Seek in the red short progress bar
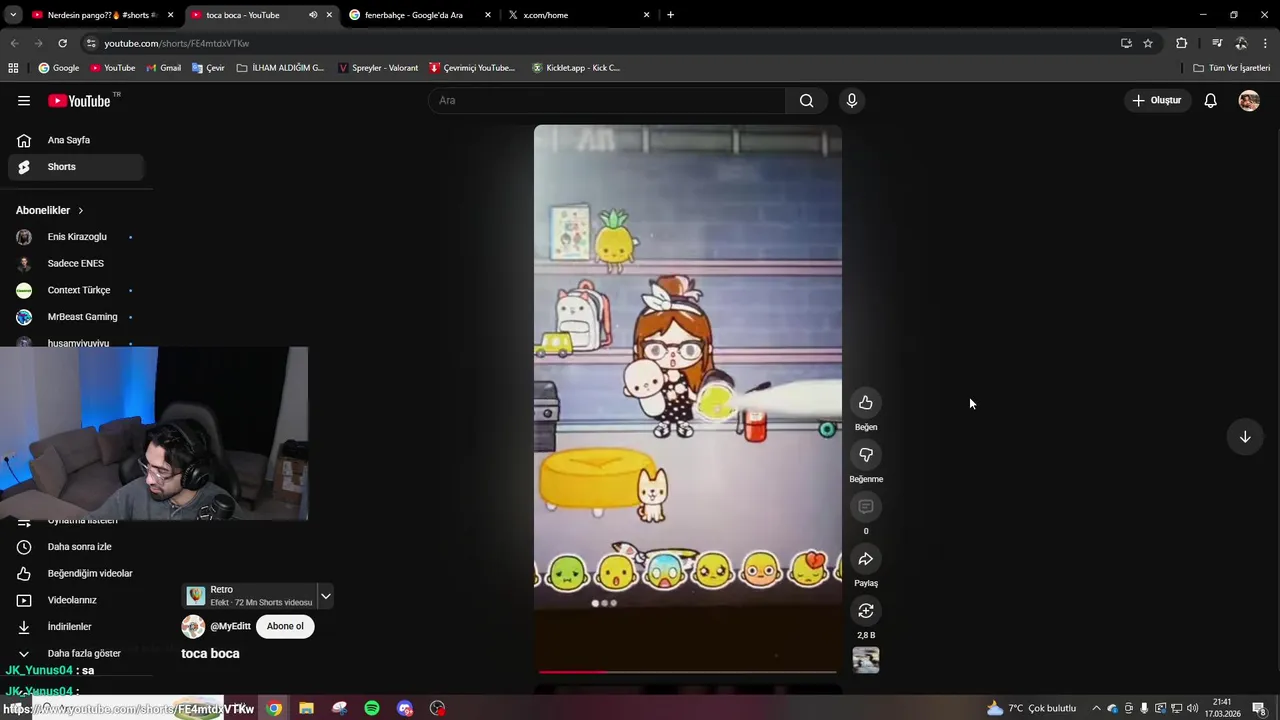This screenshot has width=1280, height=720. [x=687, y=672]
